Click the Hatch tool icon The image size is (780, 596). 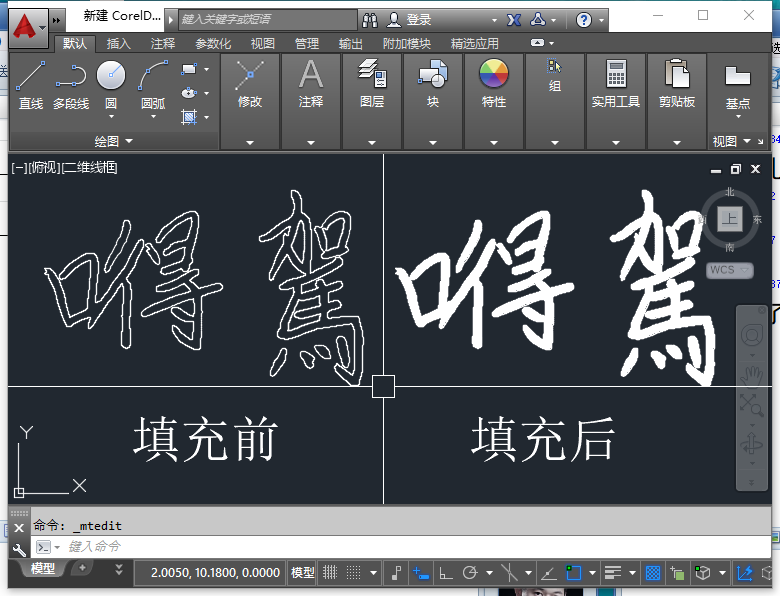[x=189, y=117]
